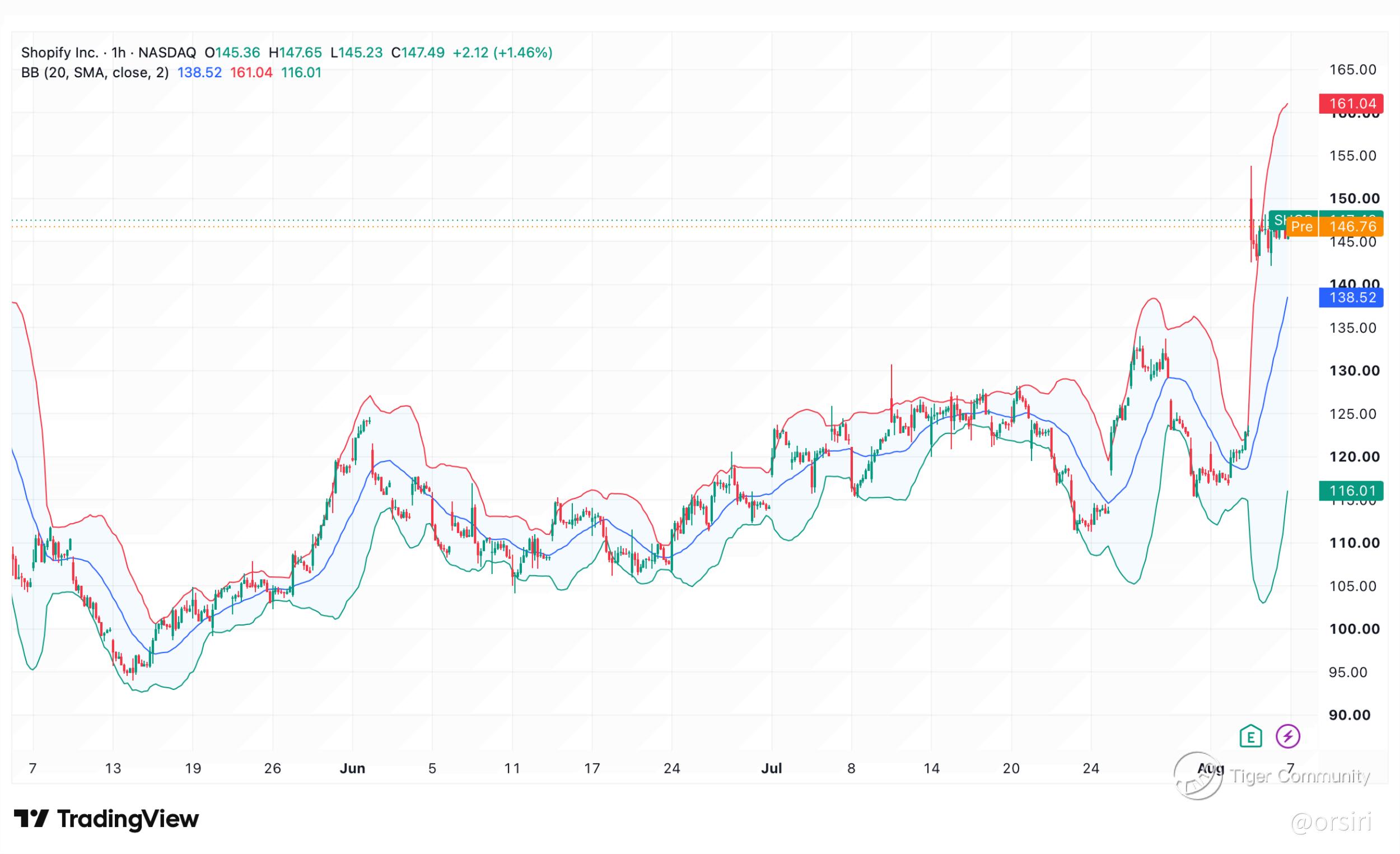The height and width of the screenshot is (854, 1400).
Task: Click the 155.00 price axis label
Action: (x=1353, y=156)
